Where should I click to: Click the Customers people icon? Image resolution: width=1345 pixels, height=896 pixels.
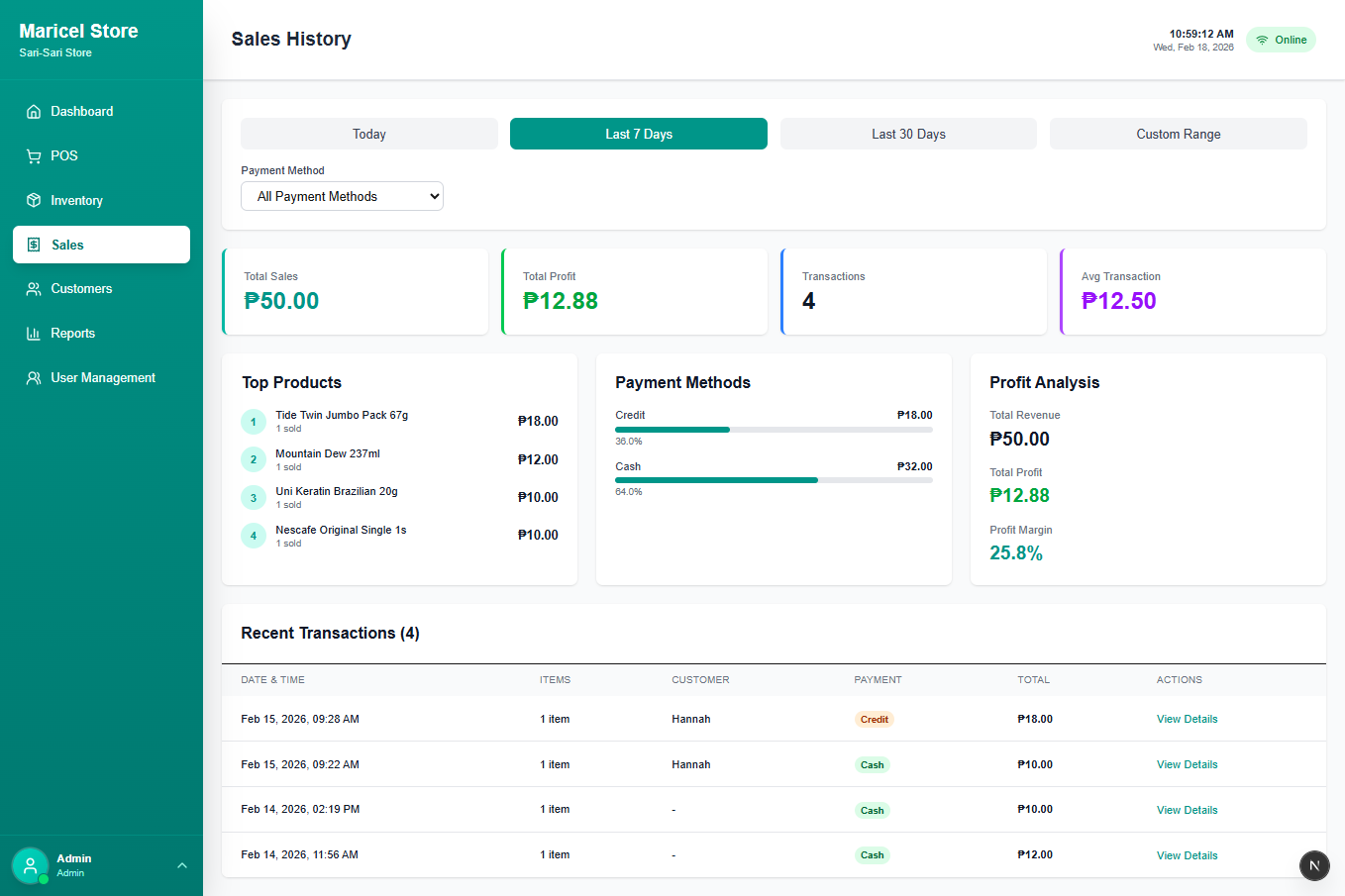pyautogui.click(x=34, y=289)
